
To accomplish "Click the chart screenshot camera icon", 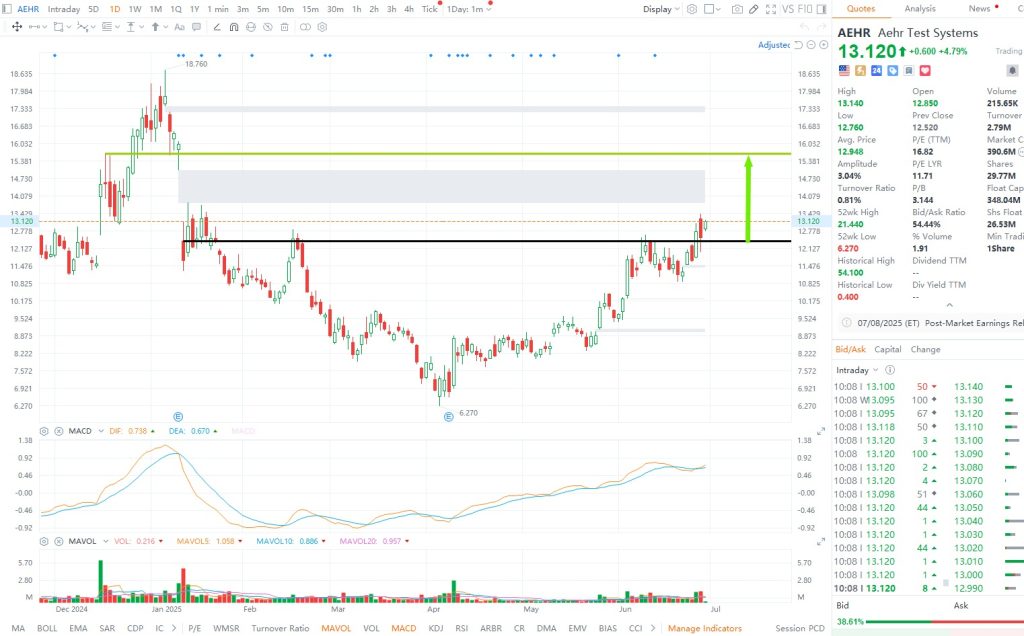I will click(737, 9).
